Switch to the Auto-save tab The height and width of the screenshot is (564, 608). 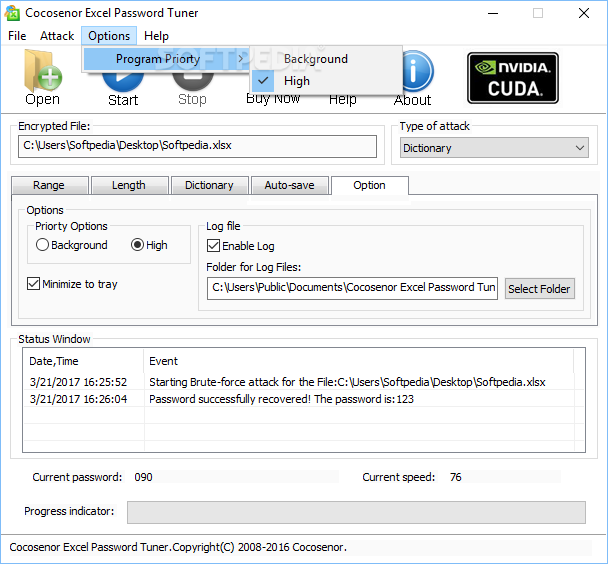pos(290,185)
